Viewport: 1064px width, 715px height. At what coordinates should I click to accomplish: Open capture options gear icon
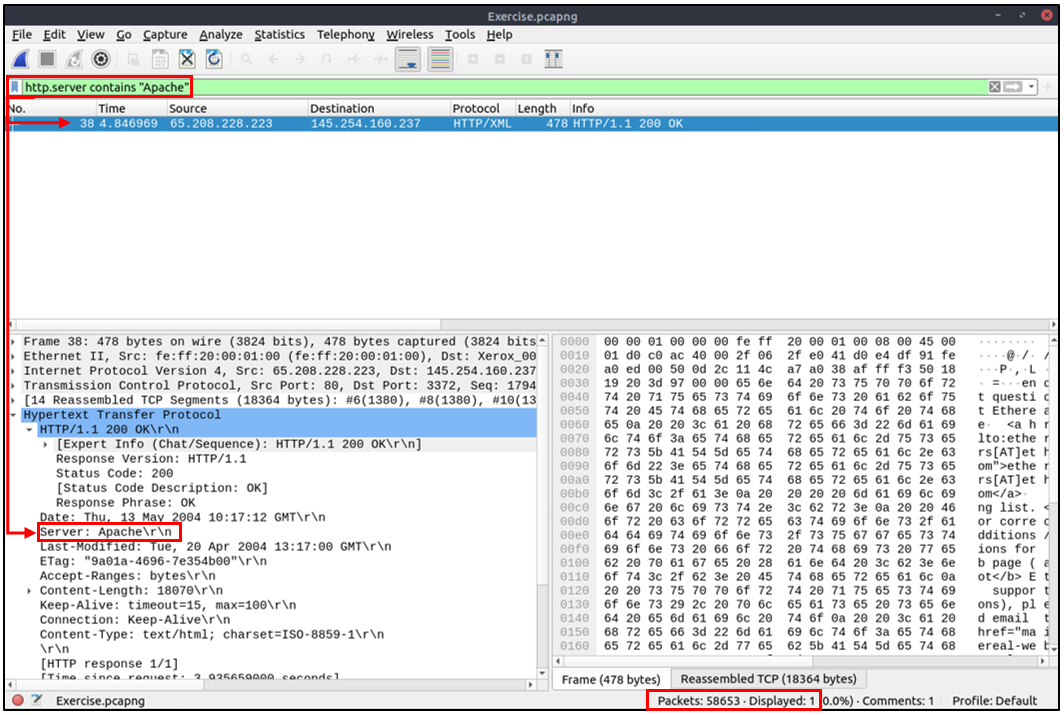tap(100, 60)
